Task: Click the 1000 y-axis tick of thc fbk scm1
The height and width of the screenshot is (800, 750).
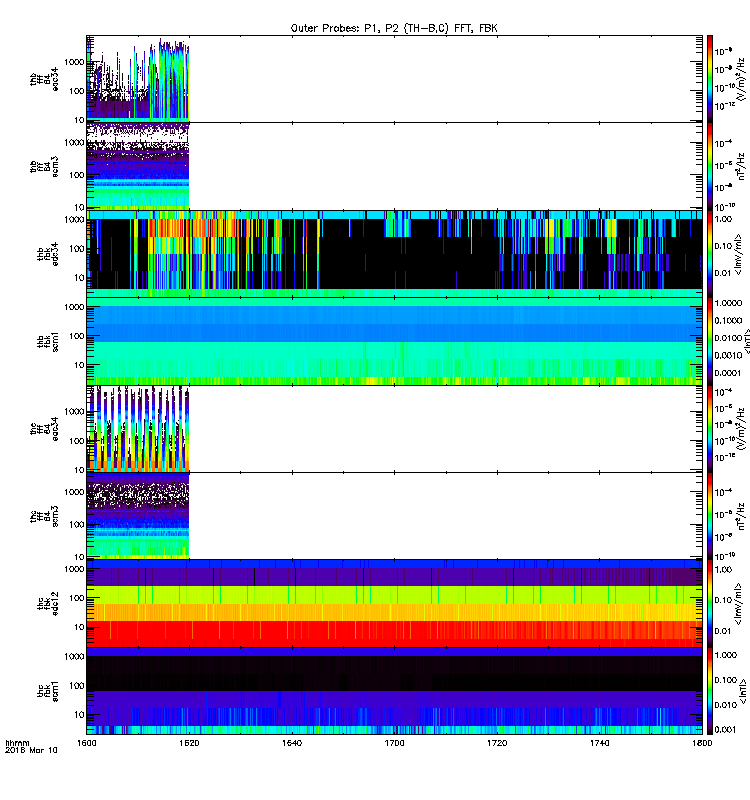Action: [74, 657]
